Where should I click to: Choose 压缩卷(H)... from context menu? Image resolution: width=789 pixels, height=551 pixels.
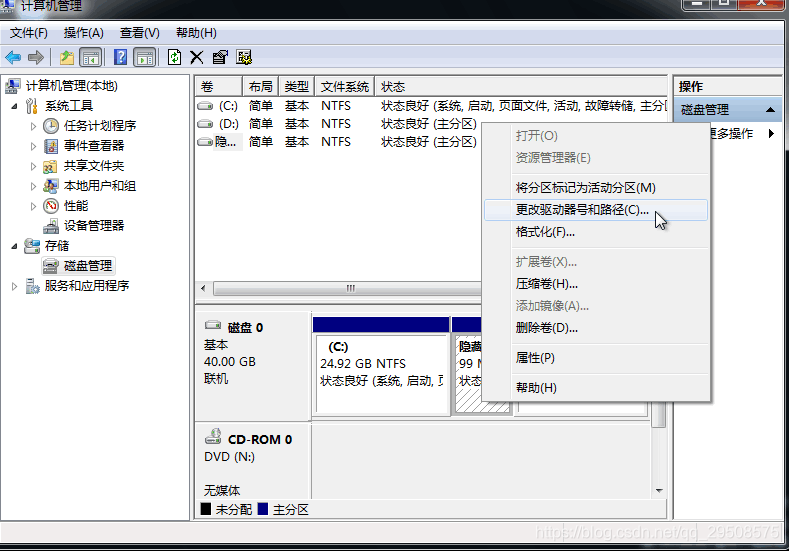(596, 284)
